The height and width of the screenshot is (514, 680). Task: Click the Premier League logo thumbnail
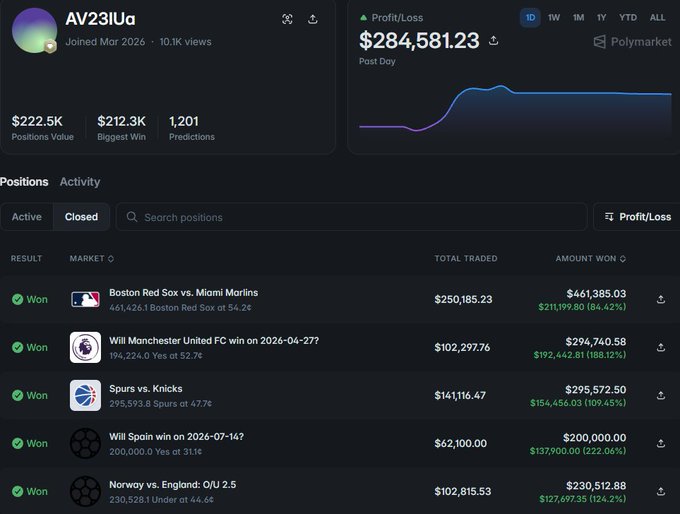[x=85, y=347]
